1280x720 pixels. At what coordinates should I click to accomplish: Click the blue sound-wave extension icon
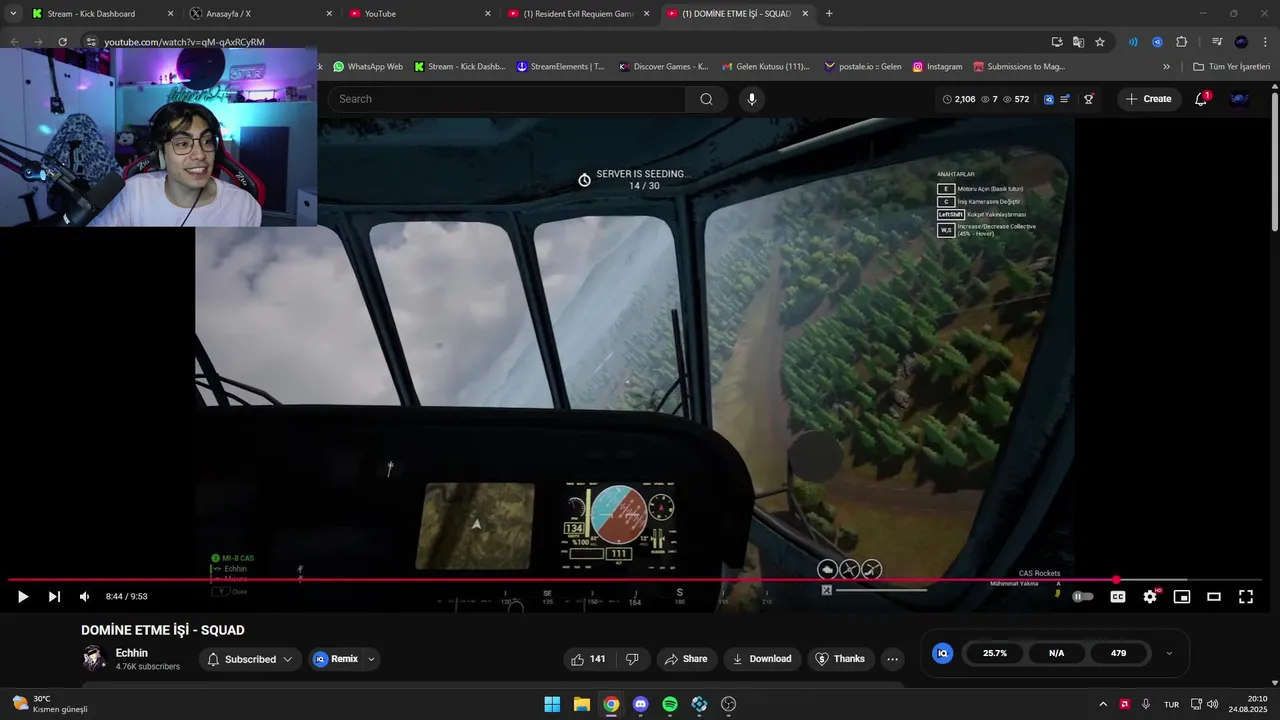(1133, 42)
